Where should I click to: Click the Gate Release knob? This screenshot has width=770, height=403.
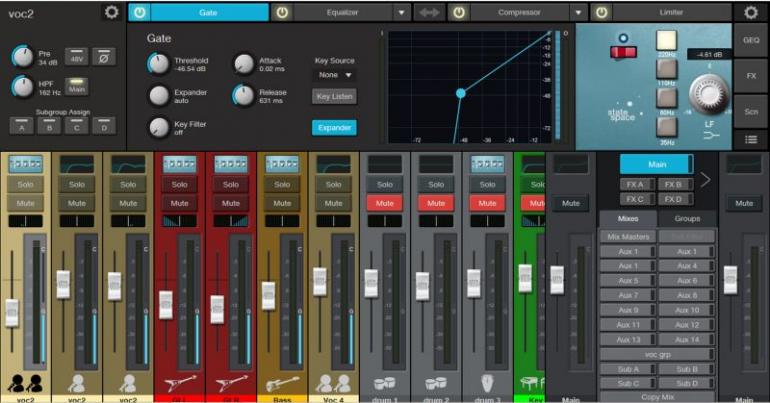[x=244, y=95]
